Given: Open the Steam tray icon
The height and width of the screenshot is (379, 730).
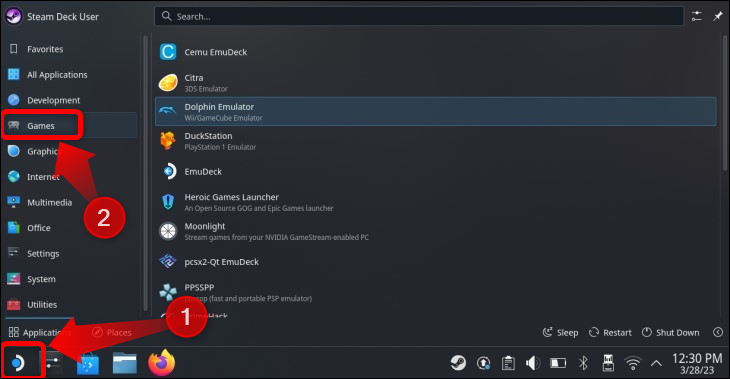Looking at the screenshot, I should 458,362.
